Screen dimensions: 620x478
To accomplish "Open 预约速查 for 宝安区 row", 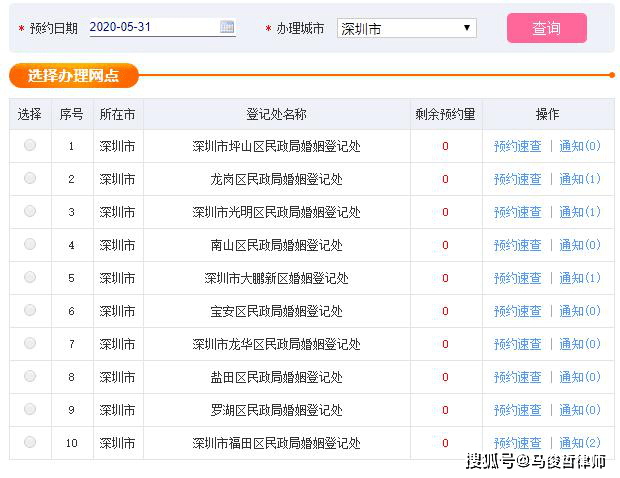I will (518, 311).
